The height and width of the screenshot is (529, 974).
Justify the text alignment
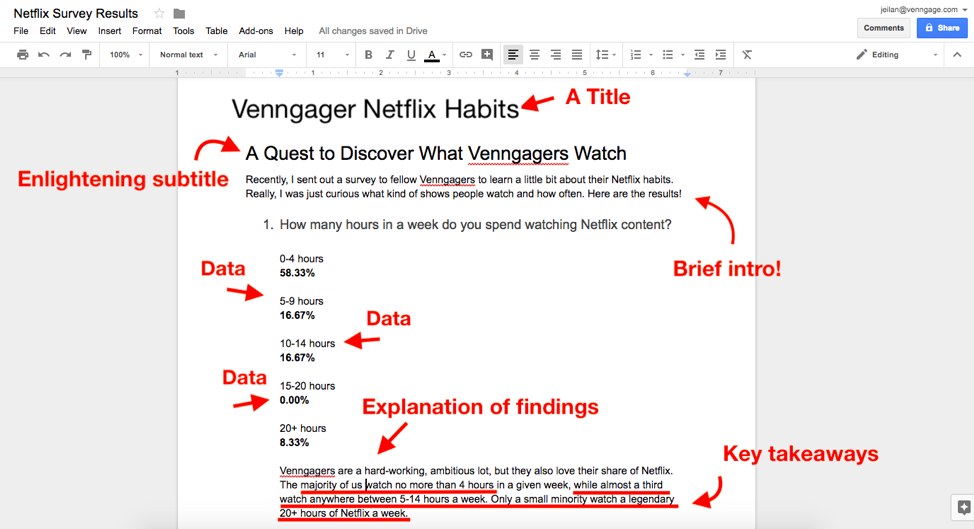(577, 55)
